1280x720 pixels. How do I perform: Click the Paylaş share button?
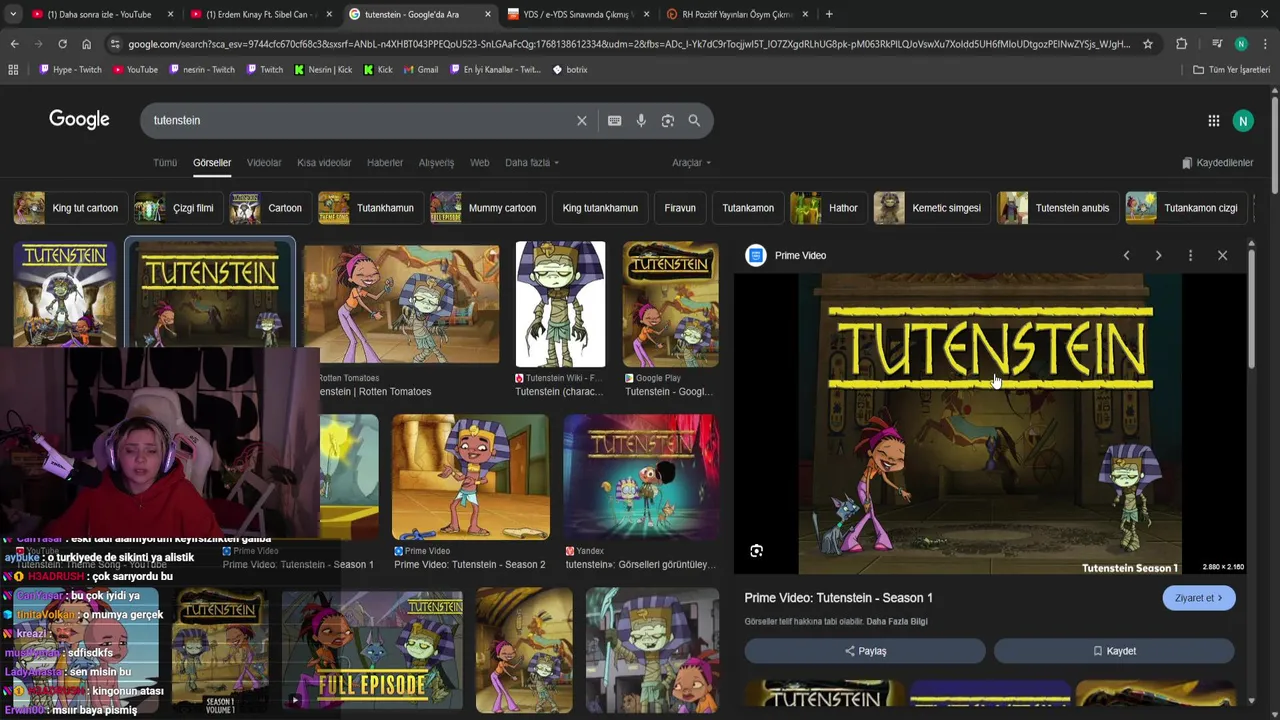coord(865,651)
